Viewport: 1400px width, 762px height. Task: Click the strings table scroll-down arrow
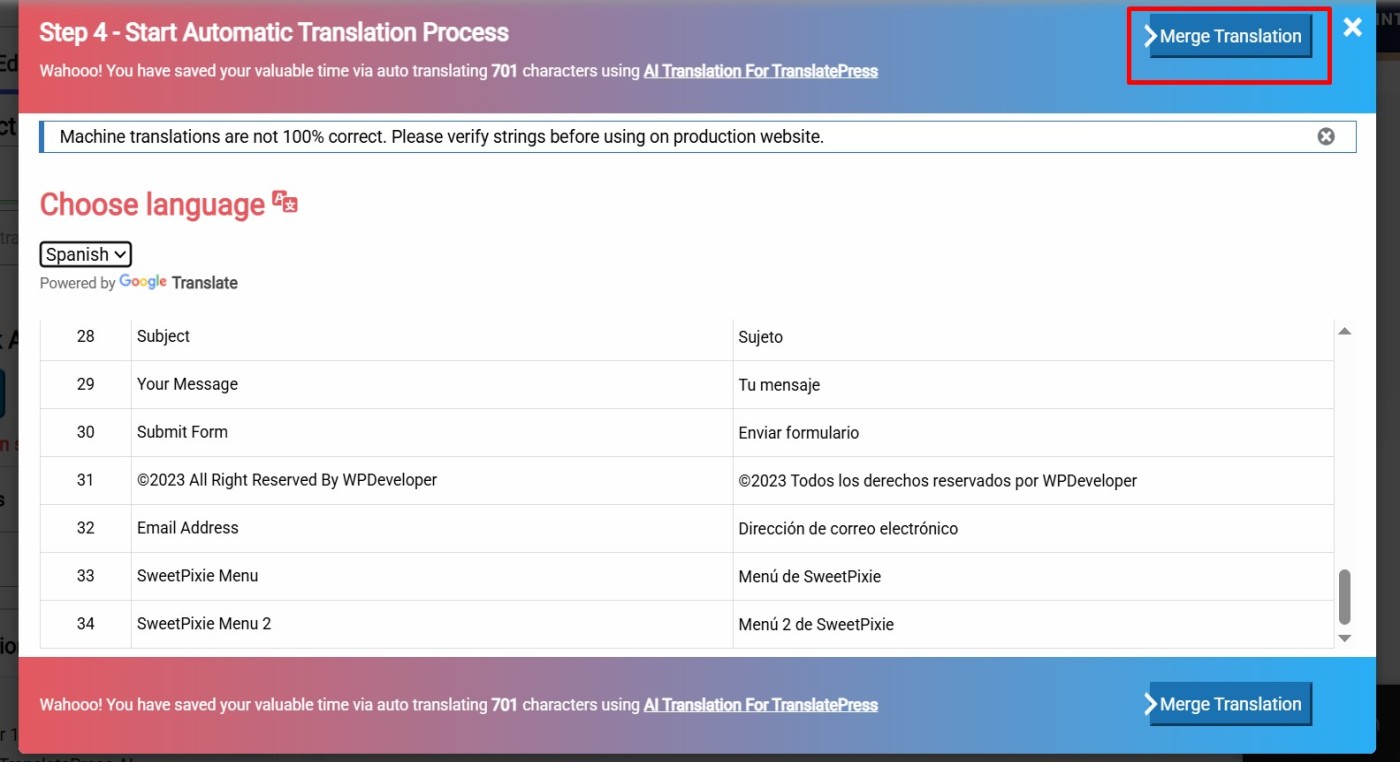(1344, 638)
